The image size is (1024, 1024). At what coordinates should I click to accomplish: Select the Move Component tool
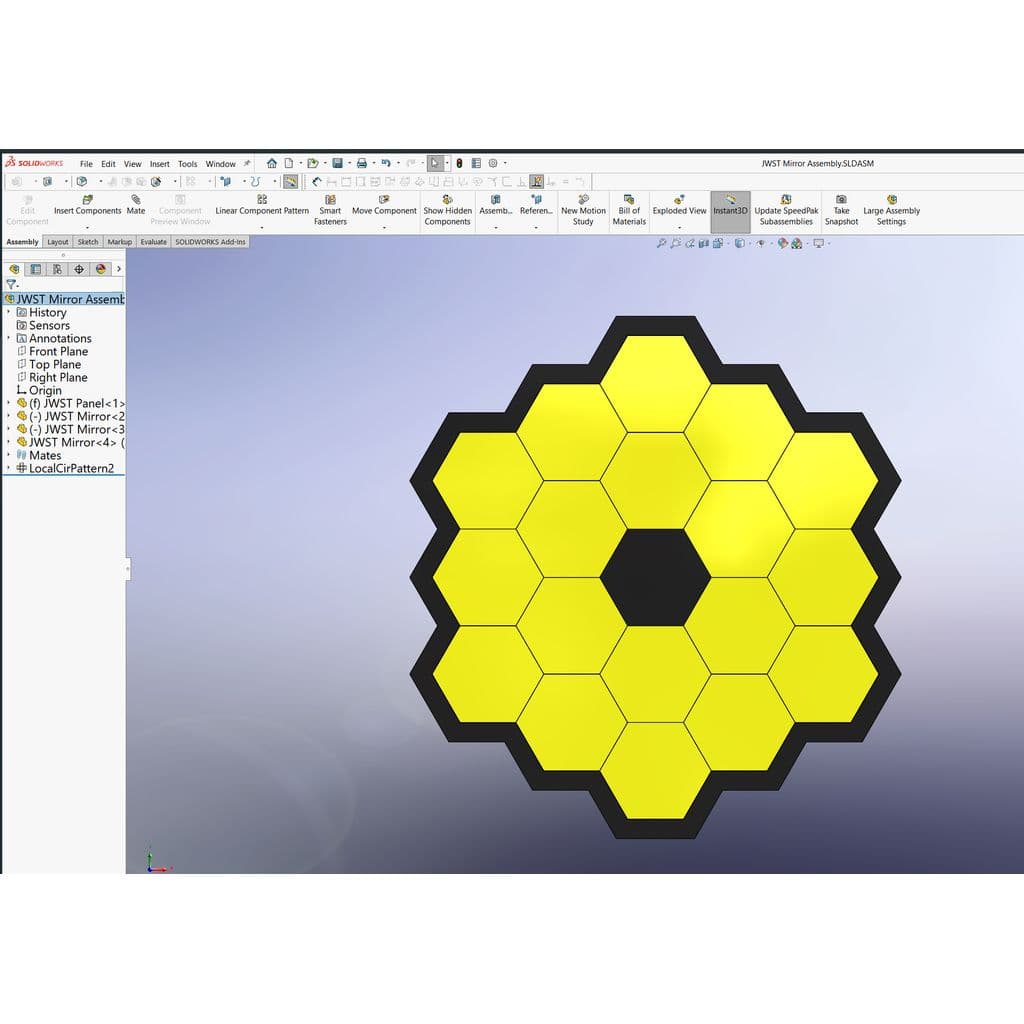384,205
